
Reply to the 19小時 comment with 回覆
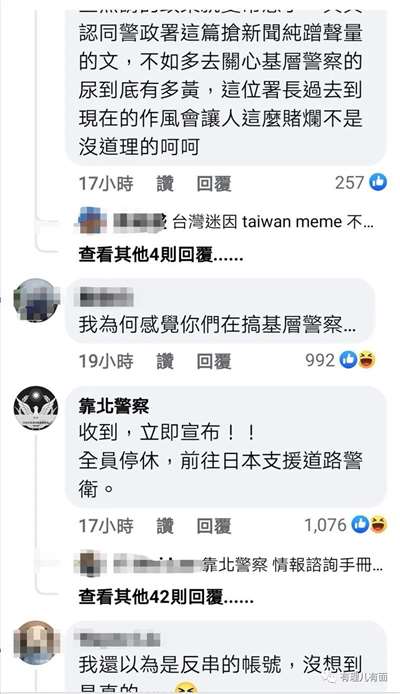[x=214, y=361]
